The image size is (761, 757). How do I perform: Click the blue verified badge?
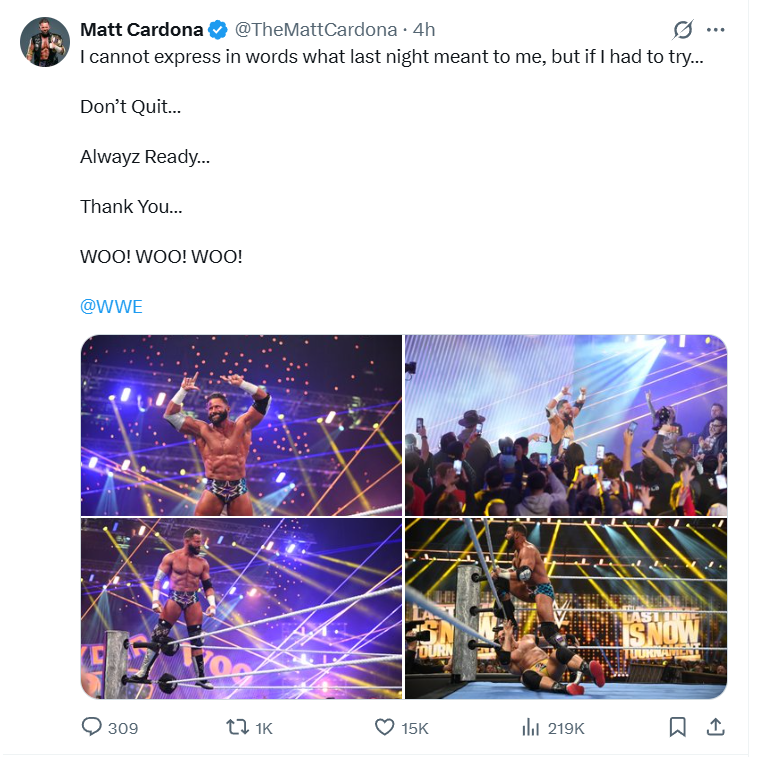click(217, 30)
